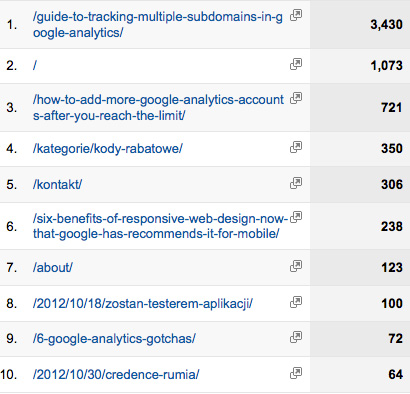Viewport: 410px width, 394px height.
Task: Click row number 9.
Action: [12, 339]
